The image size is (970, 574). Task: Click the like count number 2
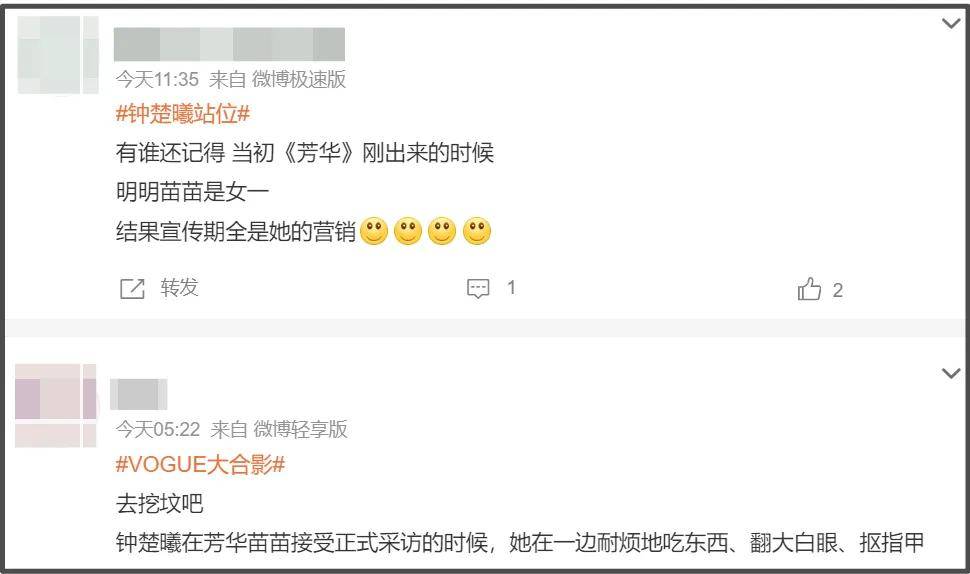(x=838, y=290)
